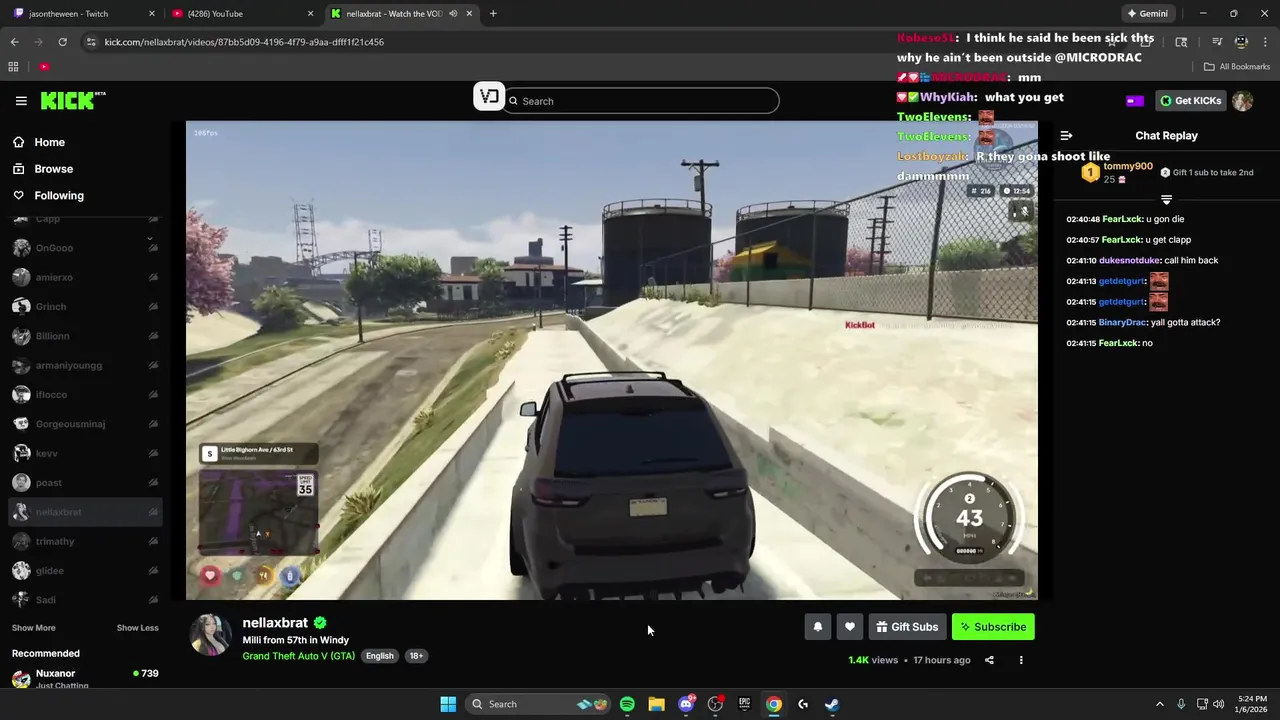Open the Kick hamburger sidebar menu
This screenshot has height=720, width=1280.
pyautogui.click(x=21, y=101)
